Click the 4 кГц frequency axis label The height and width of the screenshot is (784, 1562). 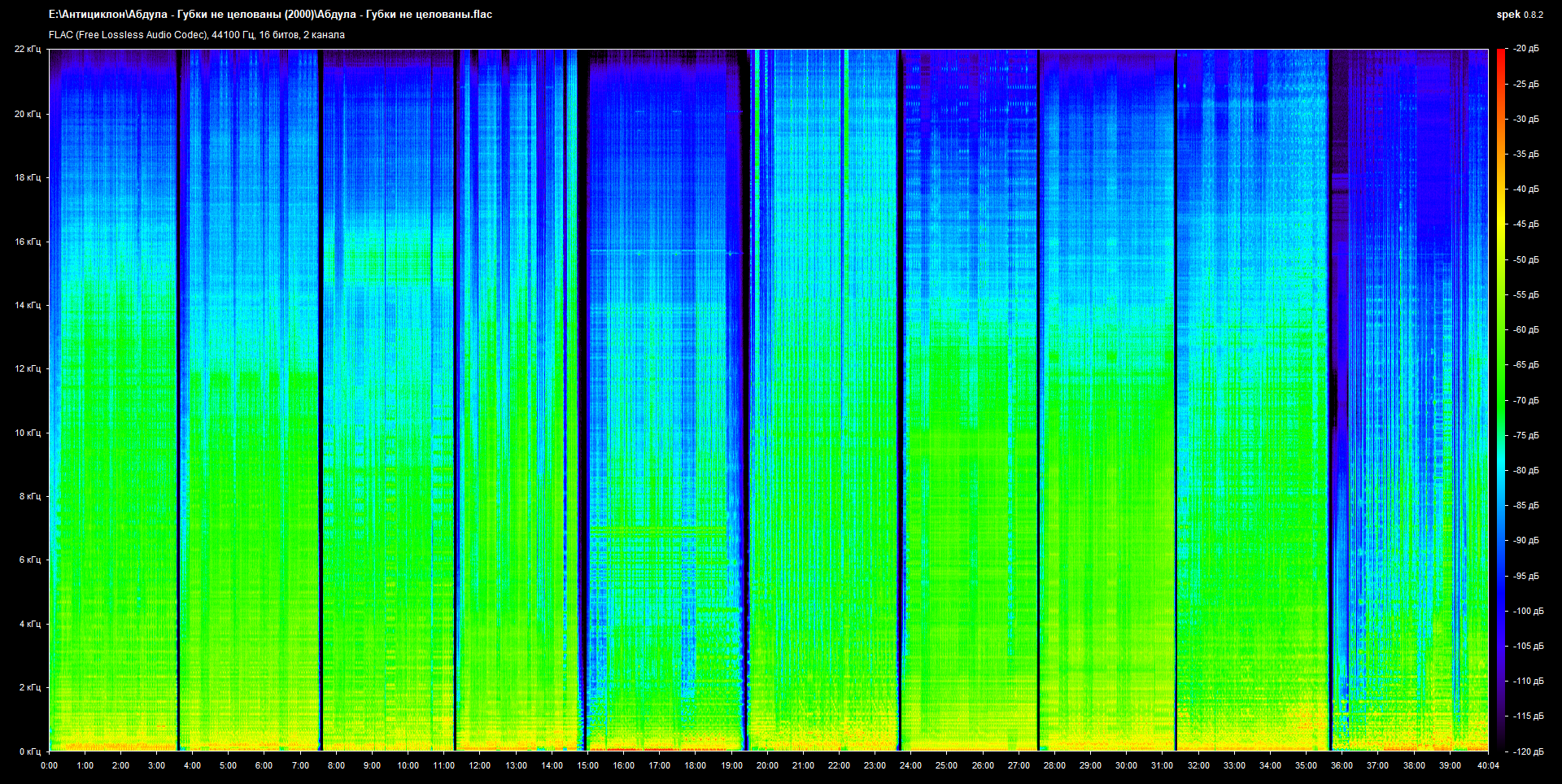pyautogui.click(x=29, y=624)
